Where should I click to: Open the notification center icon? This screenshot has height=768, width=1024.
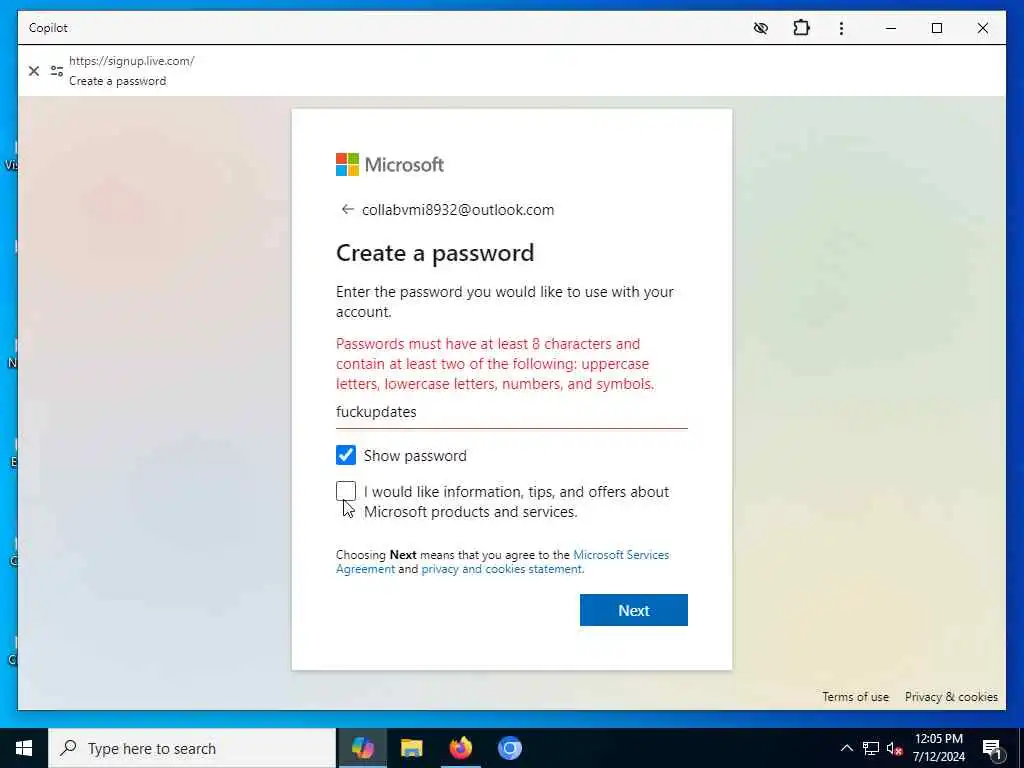(992, 748)
